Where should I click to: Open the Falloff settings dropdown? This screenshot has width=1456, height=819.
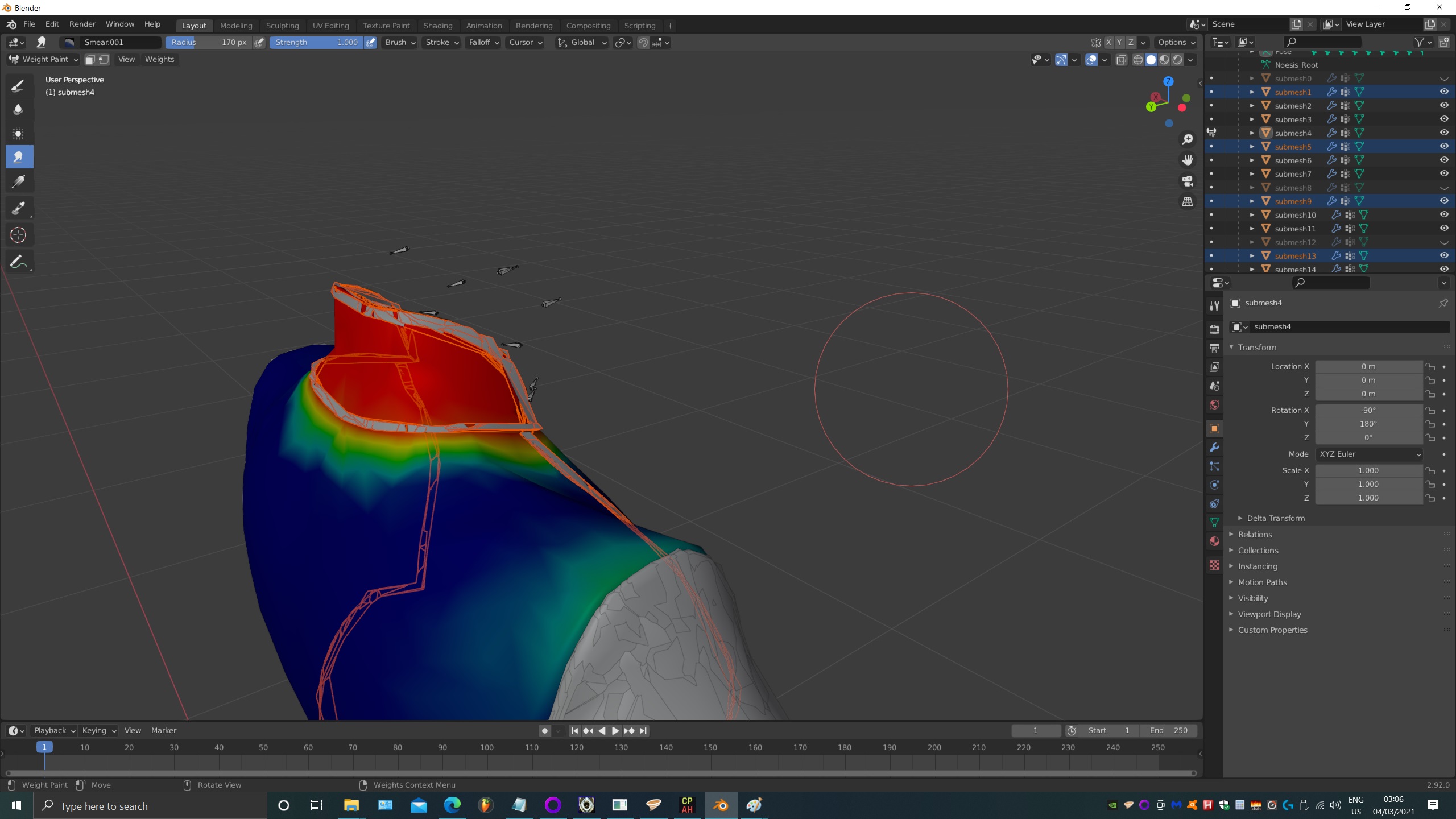(x=483, y=42)
